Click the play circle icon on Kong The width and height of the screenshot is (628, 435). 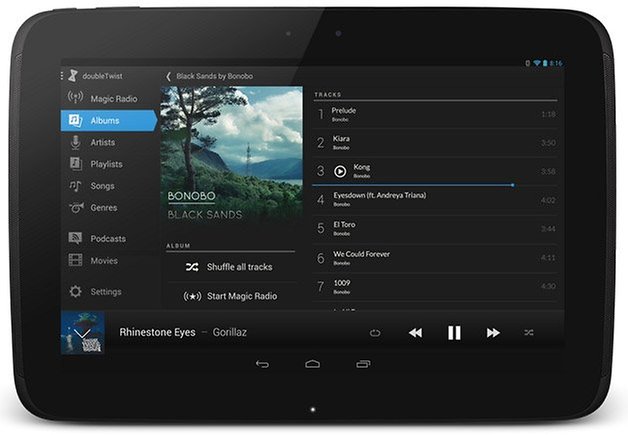340,171
